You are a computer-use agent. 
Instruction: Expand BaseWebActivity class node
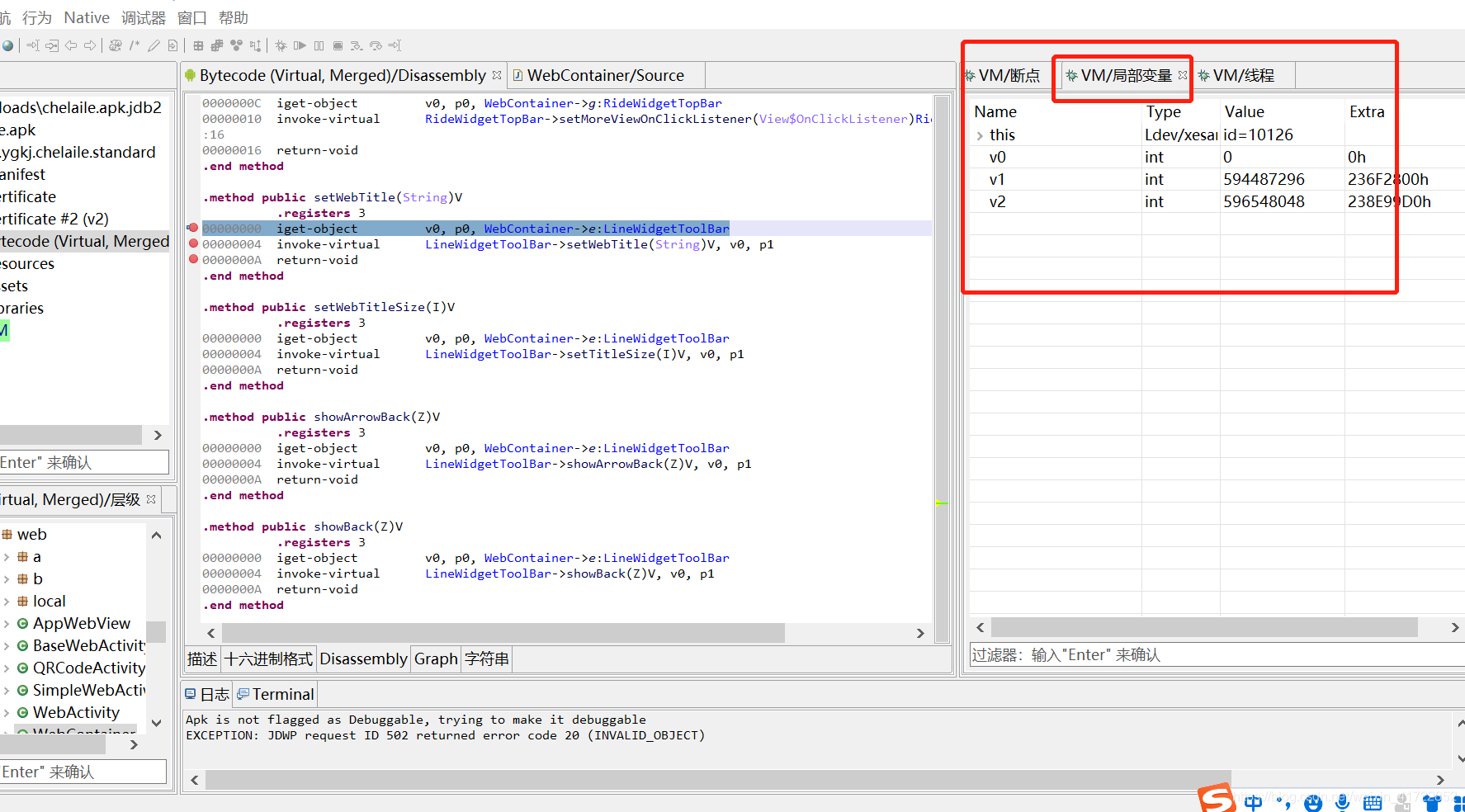click(7, 646)
